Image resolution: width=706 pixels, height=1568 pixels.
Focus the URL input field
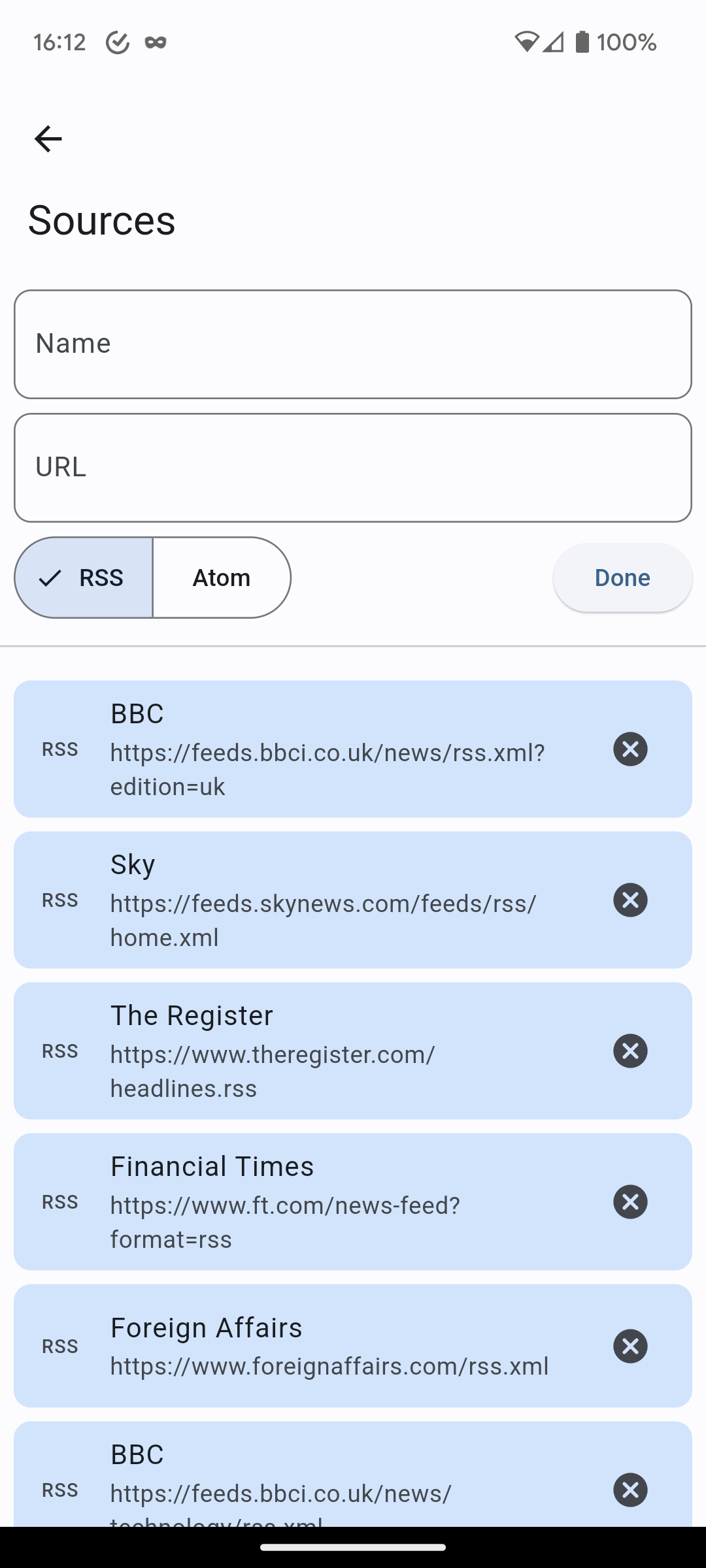tap(353, 468)
